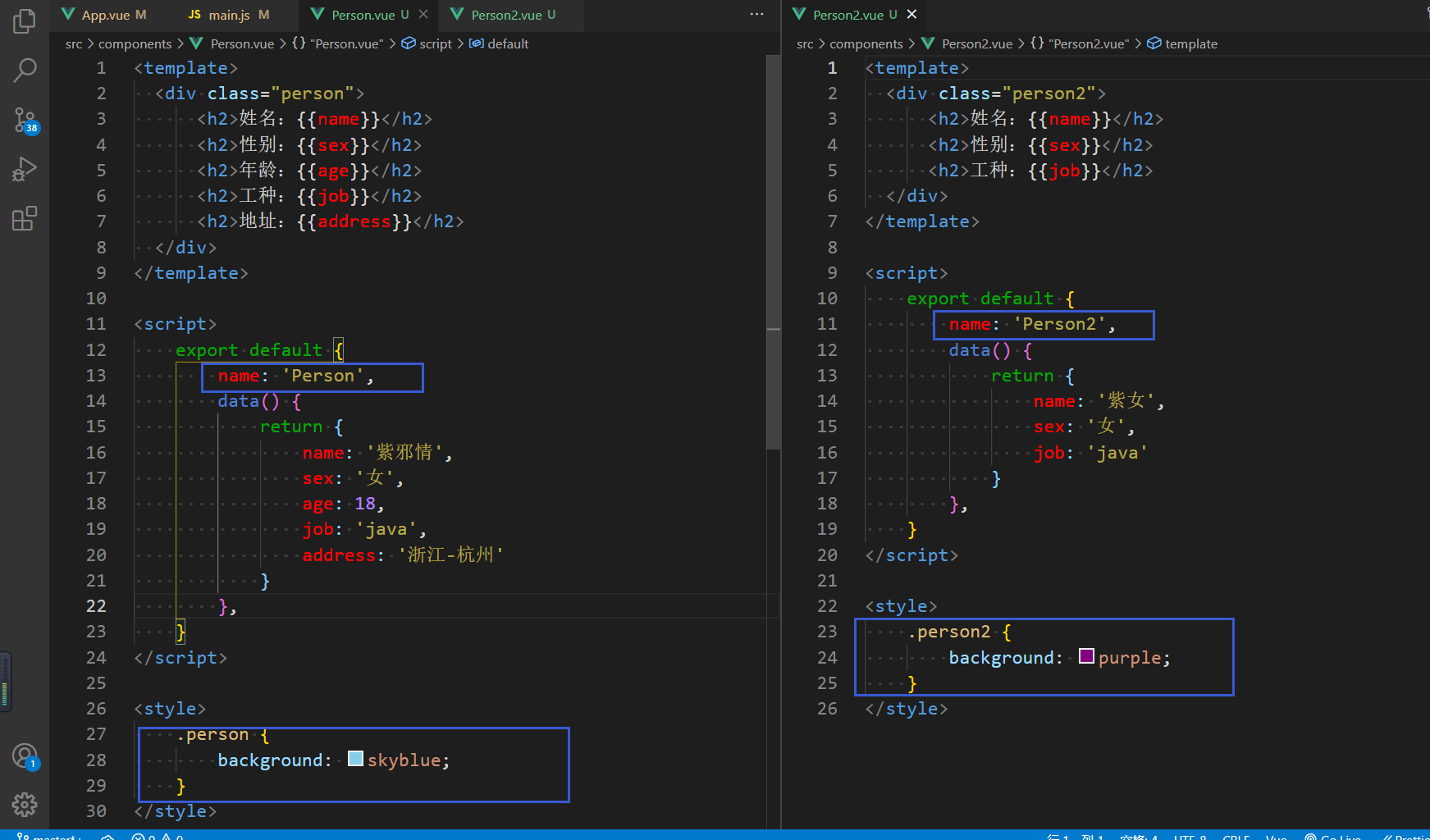Click 'src' breadcrumb in left editor
The width and height of the screenshot is (1430, 840).
[74, 44]
